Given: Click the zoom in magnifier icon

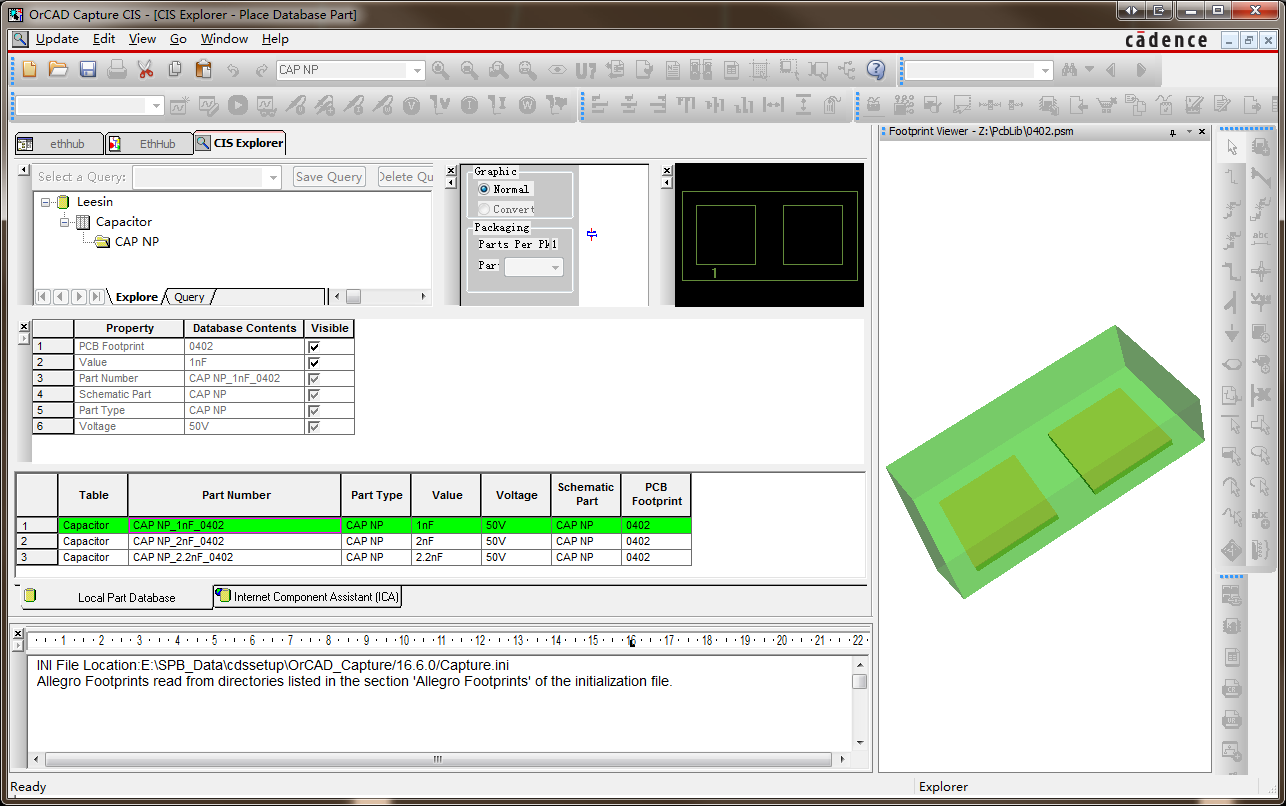Looking at the screenshot, I should click(440, 70).
